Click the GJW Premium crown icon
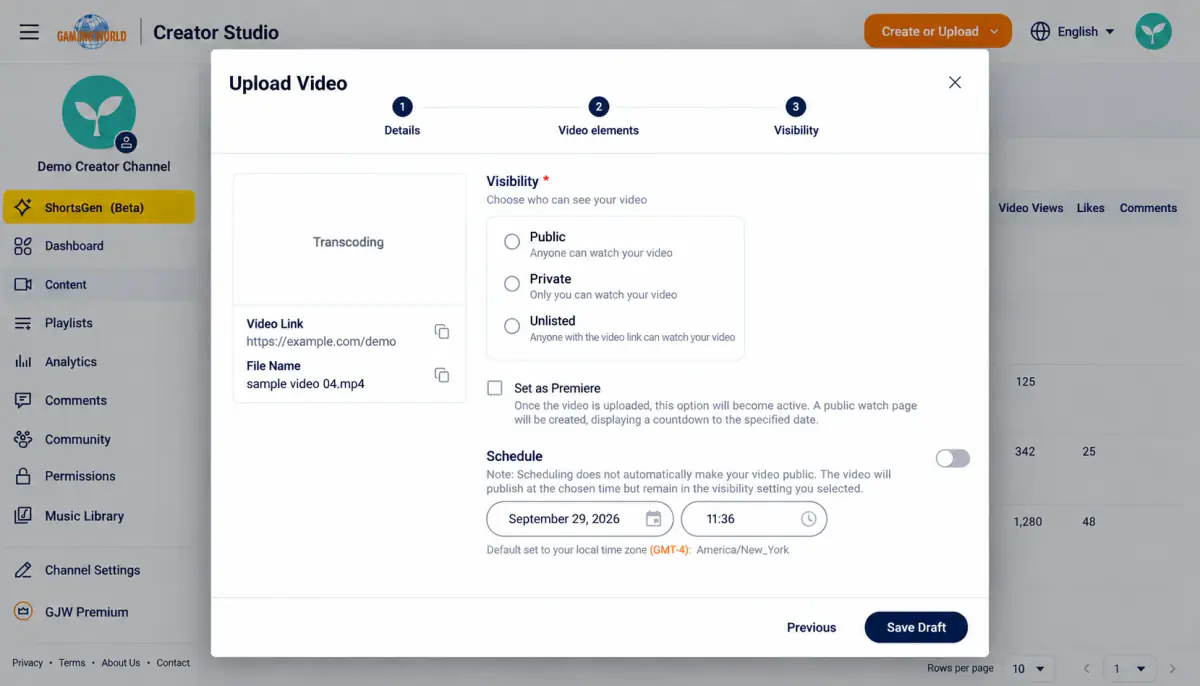This screenshot has width=1200, height=686. click(x=23, y=611)
